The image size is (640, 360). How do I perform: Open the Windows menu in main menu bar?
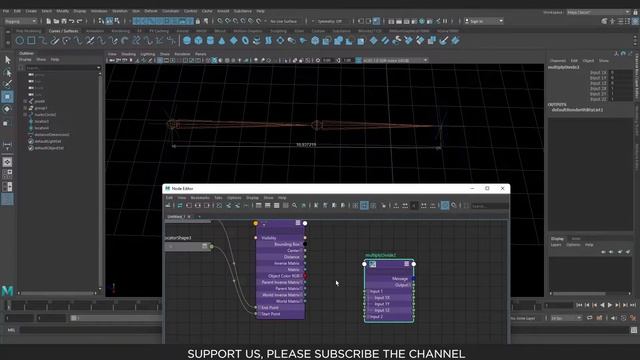(99, 11)
